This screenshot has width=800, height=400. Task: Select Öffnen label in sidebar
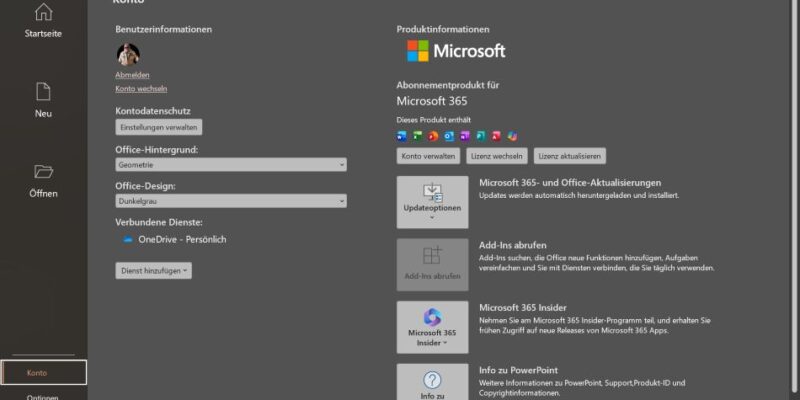(43, 193)
